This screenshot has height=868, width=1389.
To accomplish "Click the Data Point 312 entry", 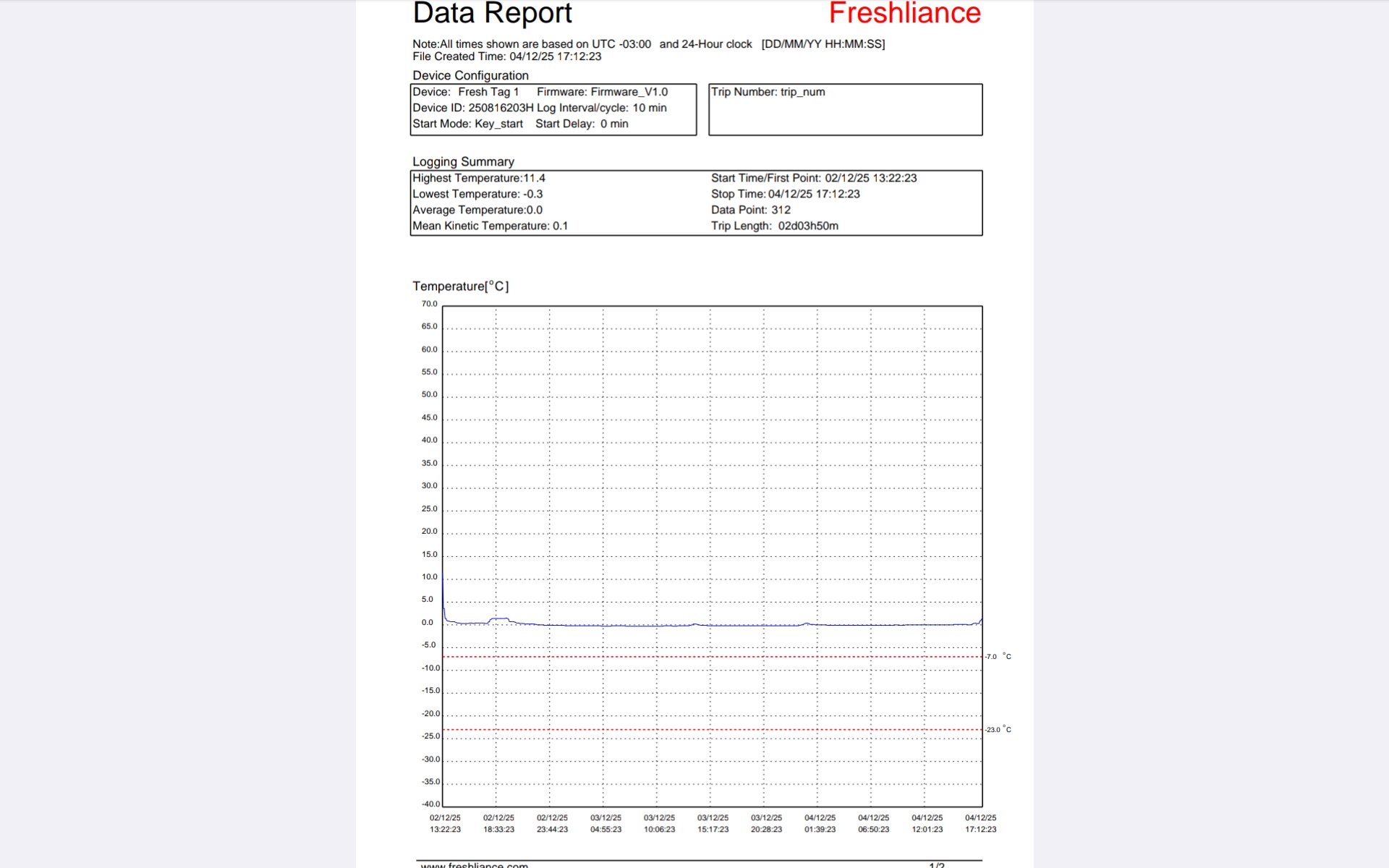I will [x=750, y=210].
